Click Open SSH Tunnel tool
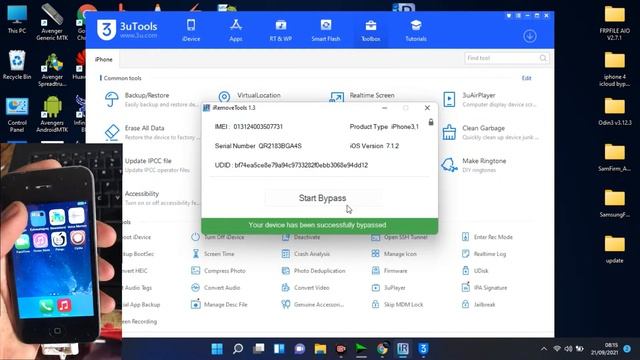The height and width of the screenshot is (360, 640). (400, 237)
